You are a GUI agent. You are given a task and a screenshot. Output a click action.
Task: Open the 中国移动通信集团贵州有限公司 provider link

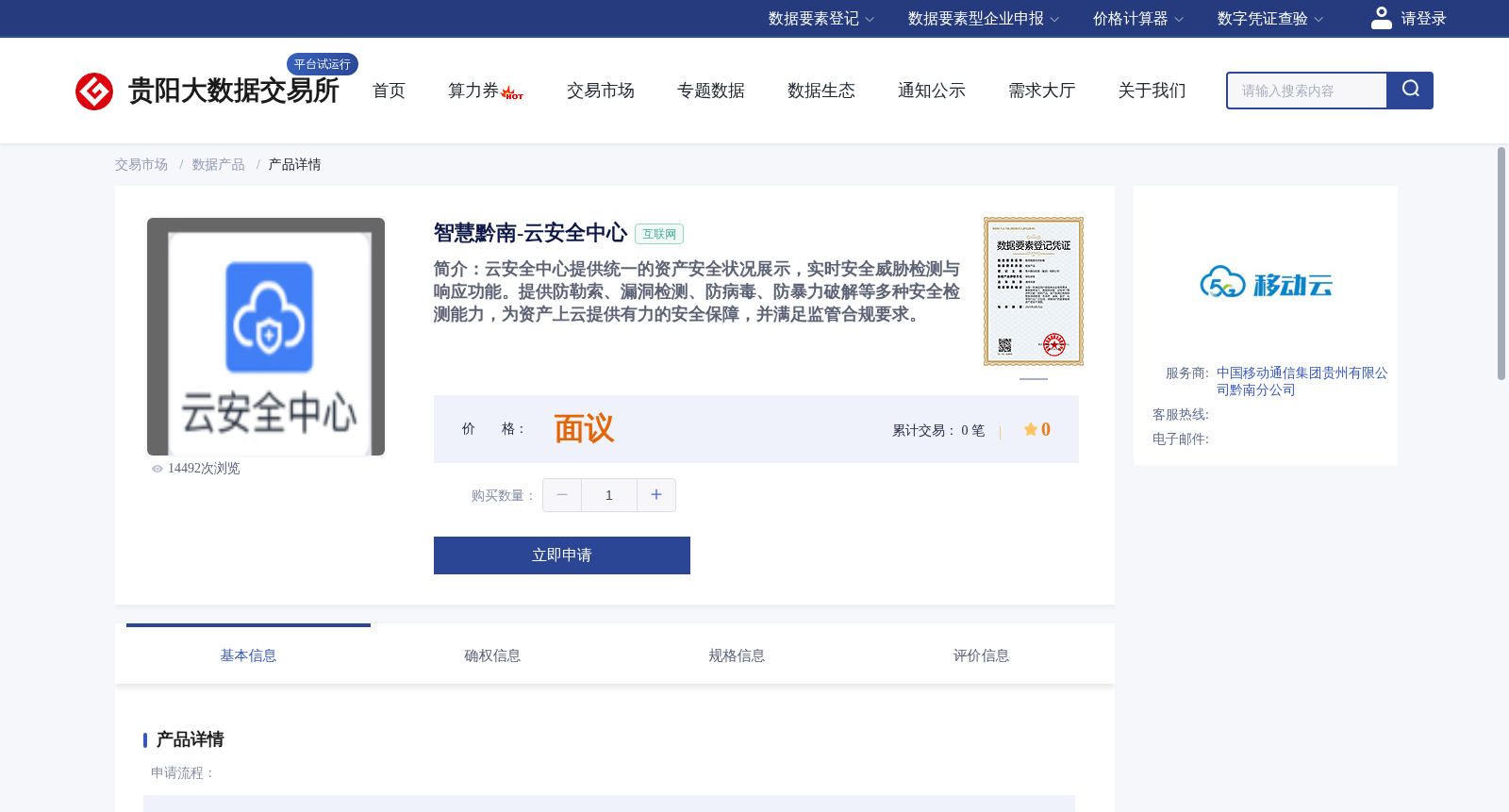point(1302,381)
